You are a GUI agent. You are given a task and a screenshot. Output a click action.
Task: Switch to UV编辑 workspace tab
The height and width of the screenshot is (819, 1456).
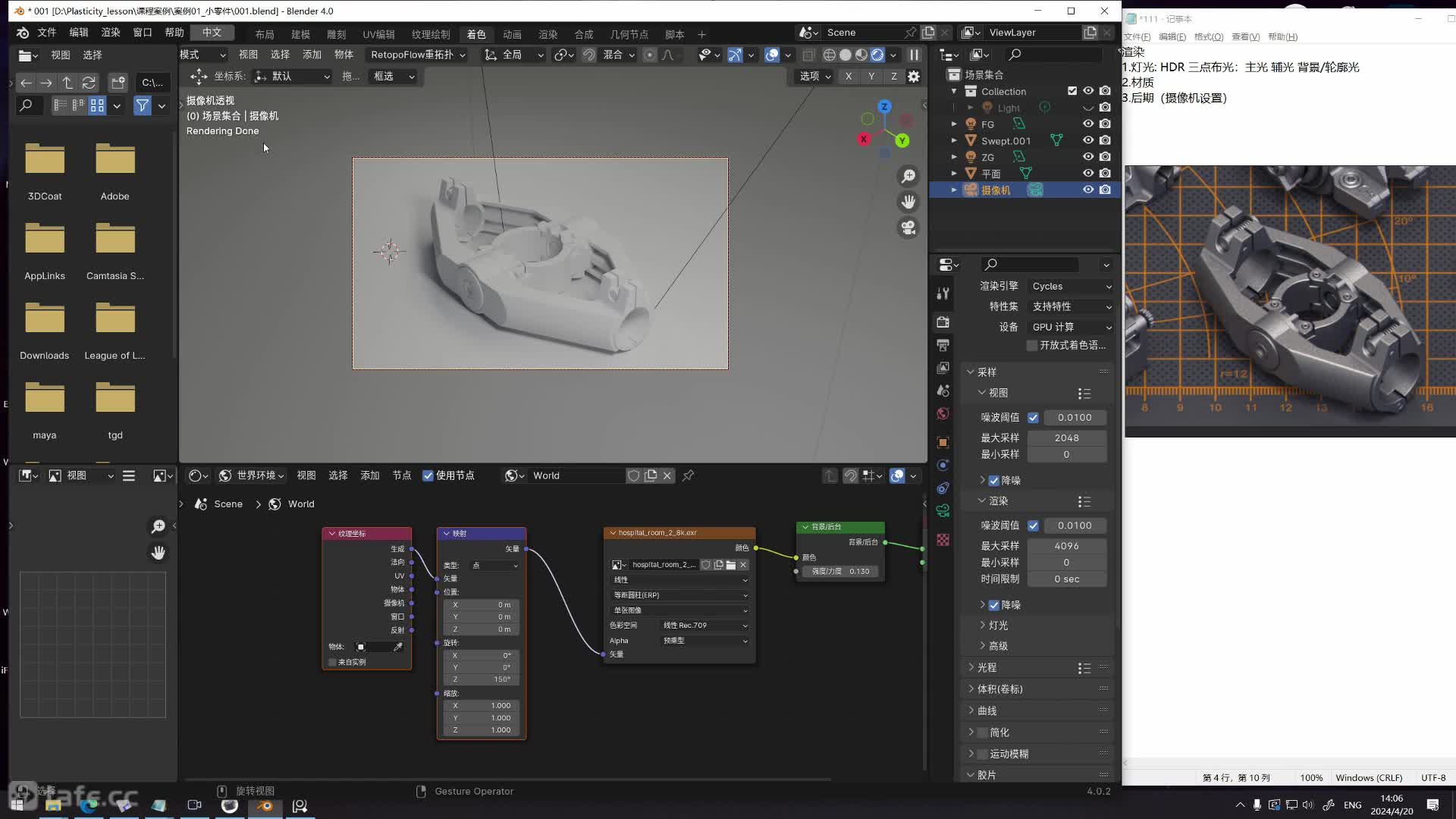[378, 34]
